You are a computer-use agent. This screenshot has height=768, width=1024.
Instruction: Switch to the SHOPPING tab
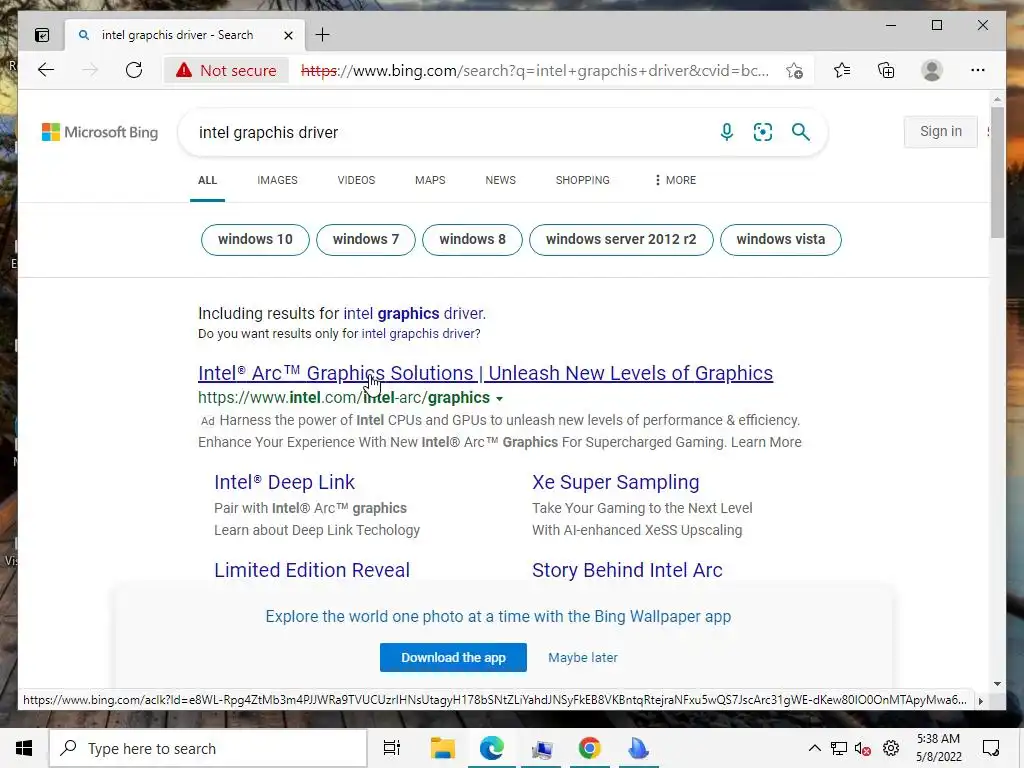tap(583, 180)
